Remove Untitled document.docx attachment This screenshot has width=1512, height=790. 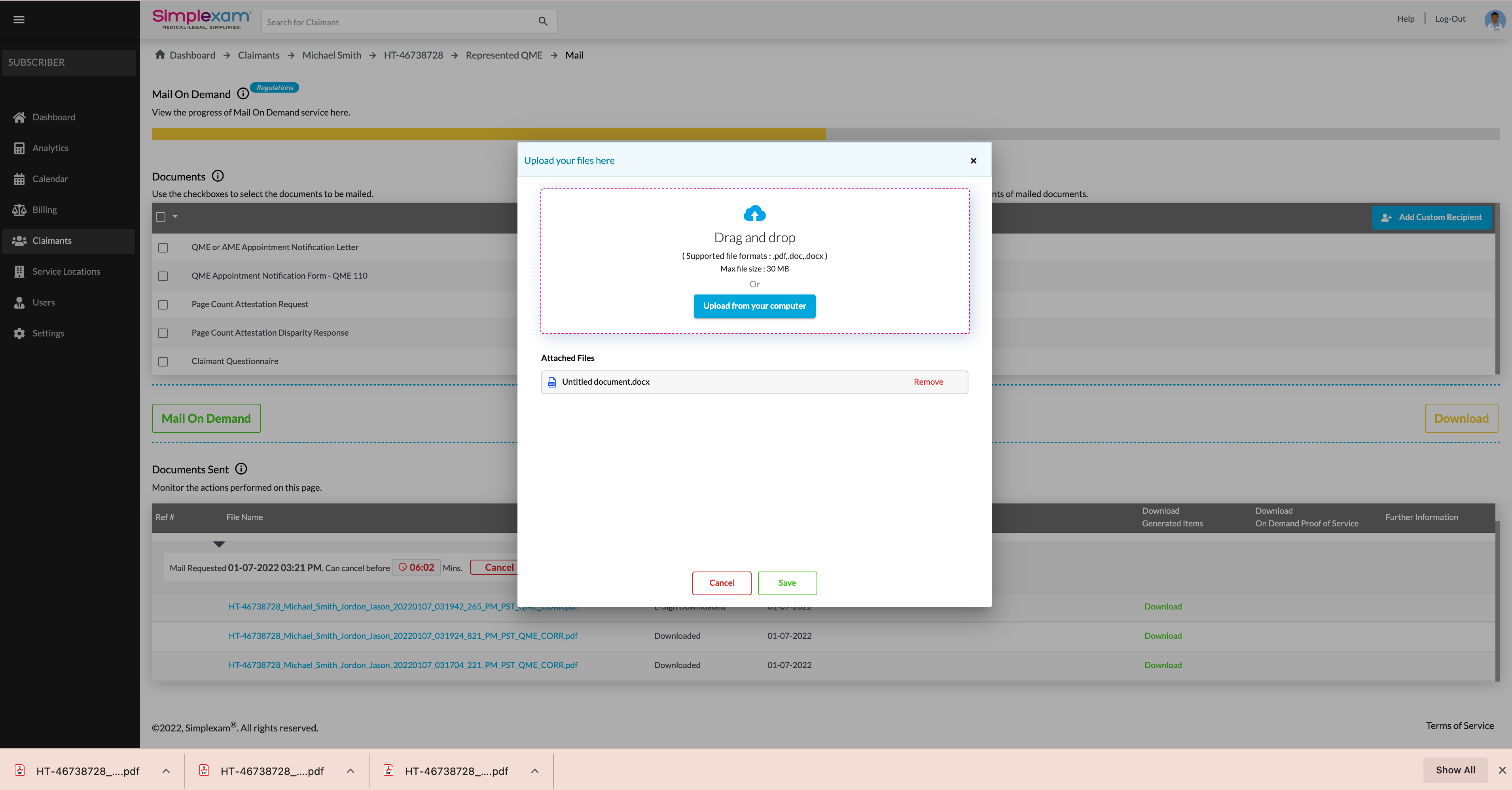928,382
